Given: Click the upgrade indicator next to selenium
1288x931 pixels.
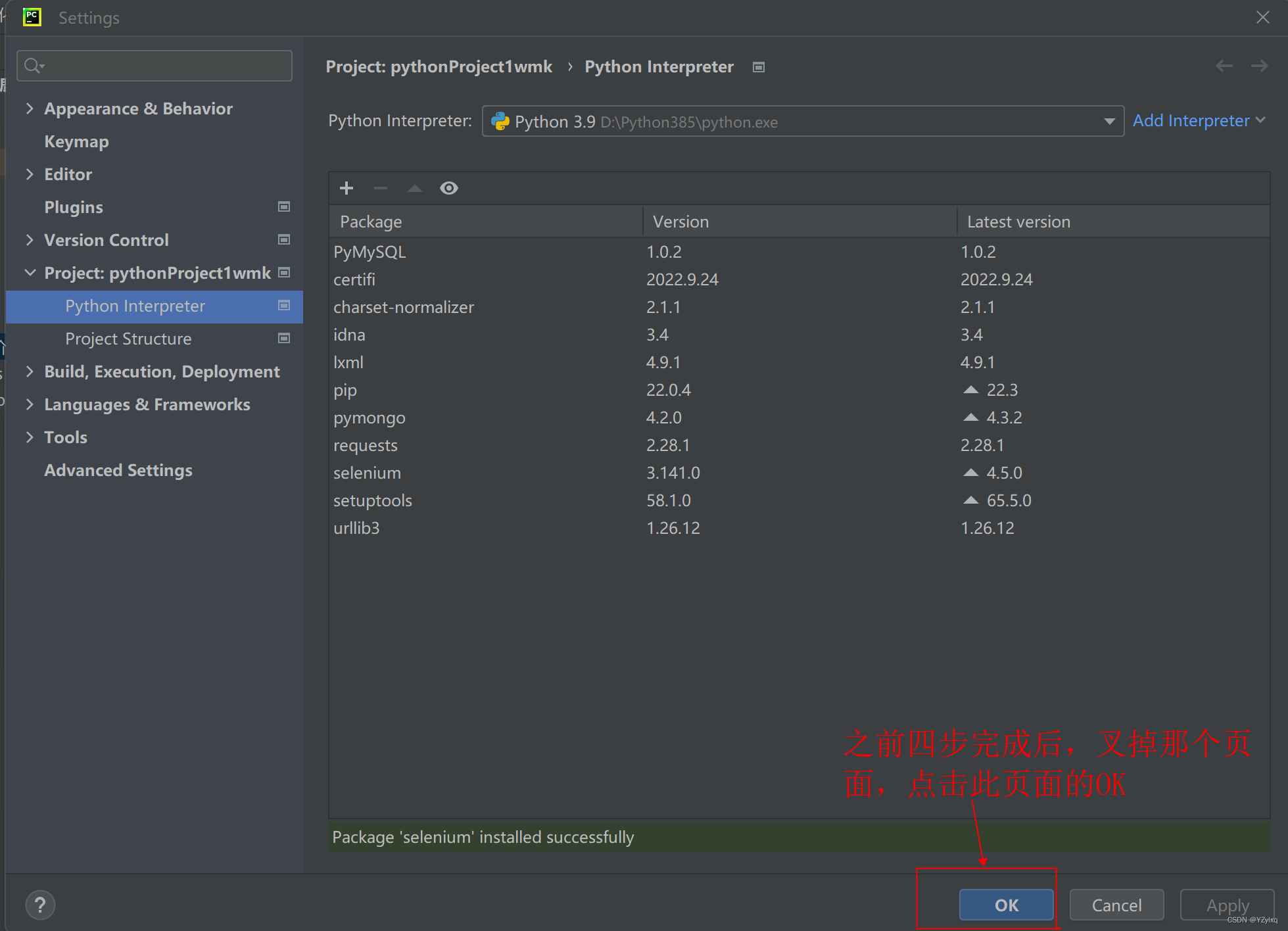Looking at the screenshot, I should click(971, 472).
